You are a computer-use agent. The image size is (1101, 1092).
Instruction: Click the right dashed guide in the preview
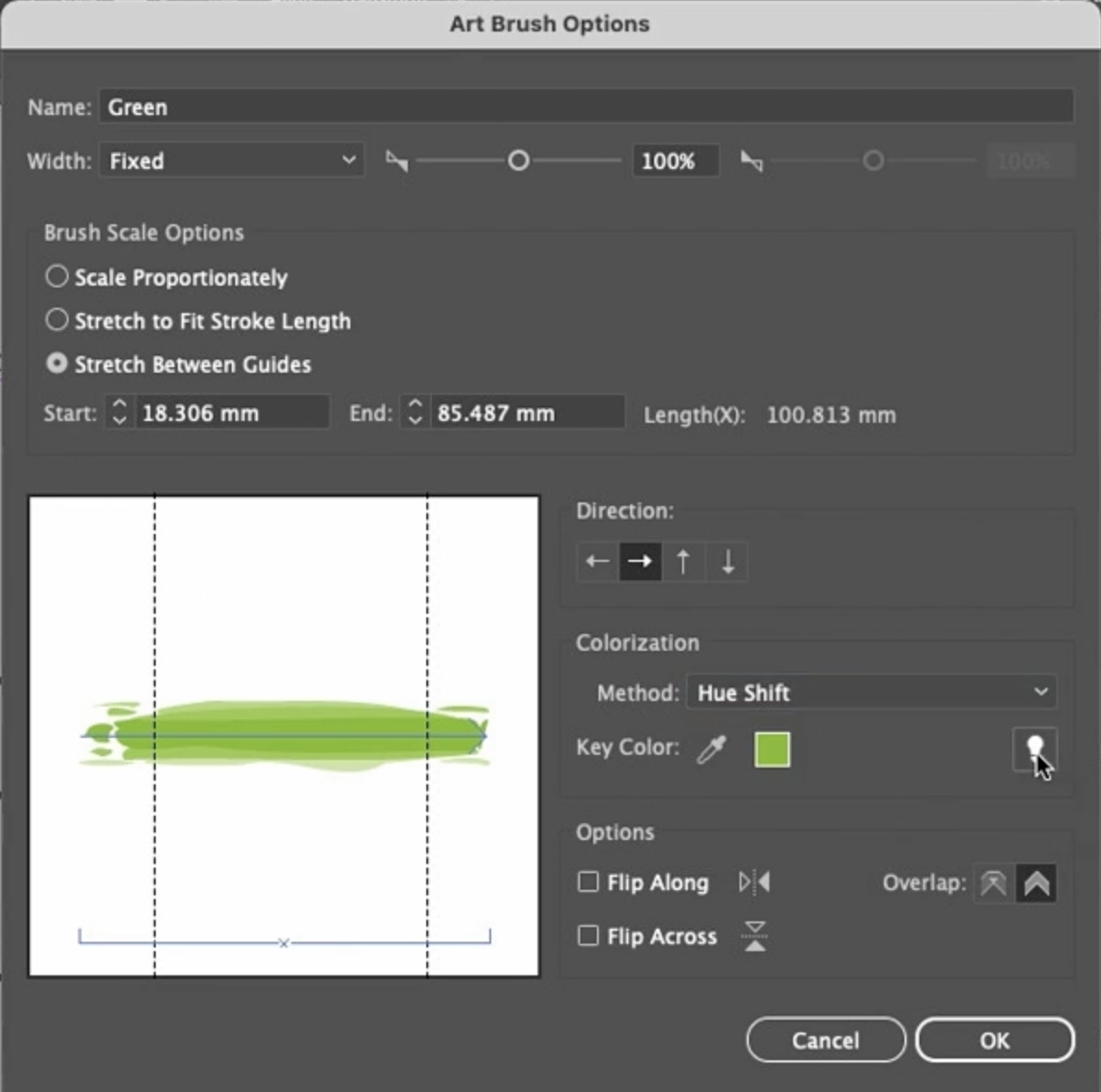pyautogui.click(x=427, y=735)
